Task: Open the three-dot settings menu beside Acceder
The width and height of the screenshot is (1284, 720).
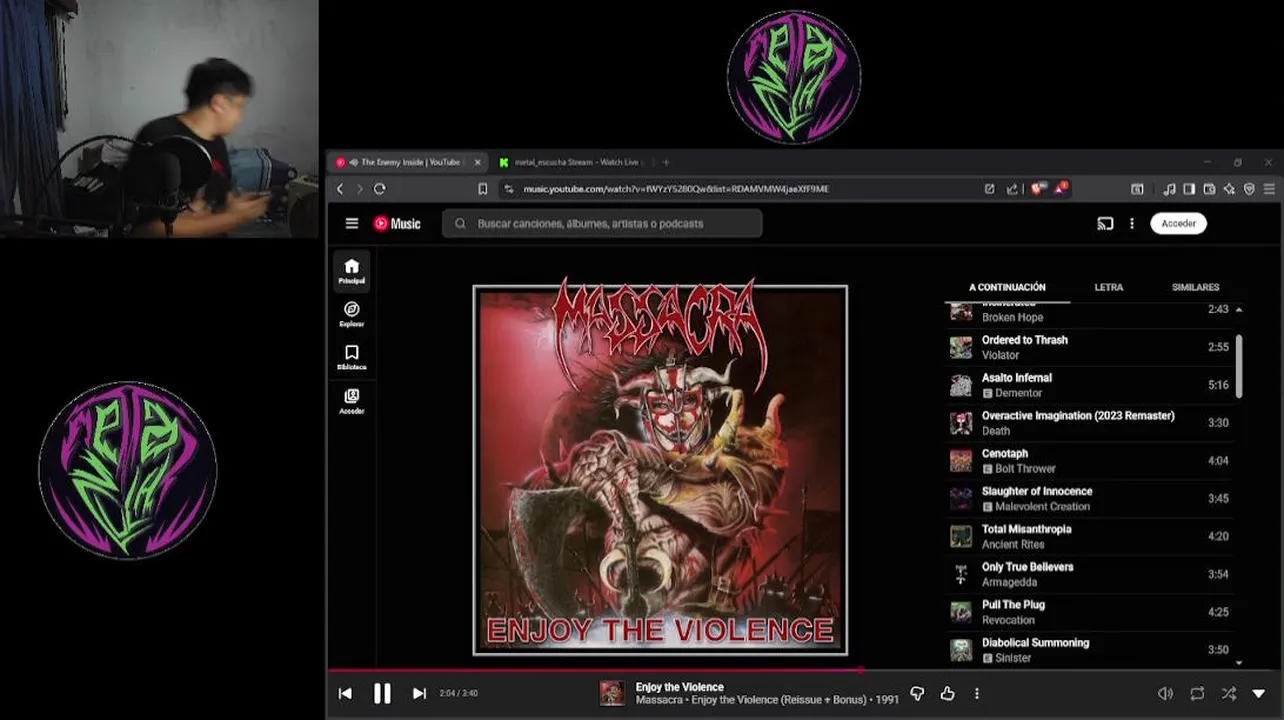Action: (x=1132, y=224)
